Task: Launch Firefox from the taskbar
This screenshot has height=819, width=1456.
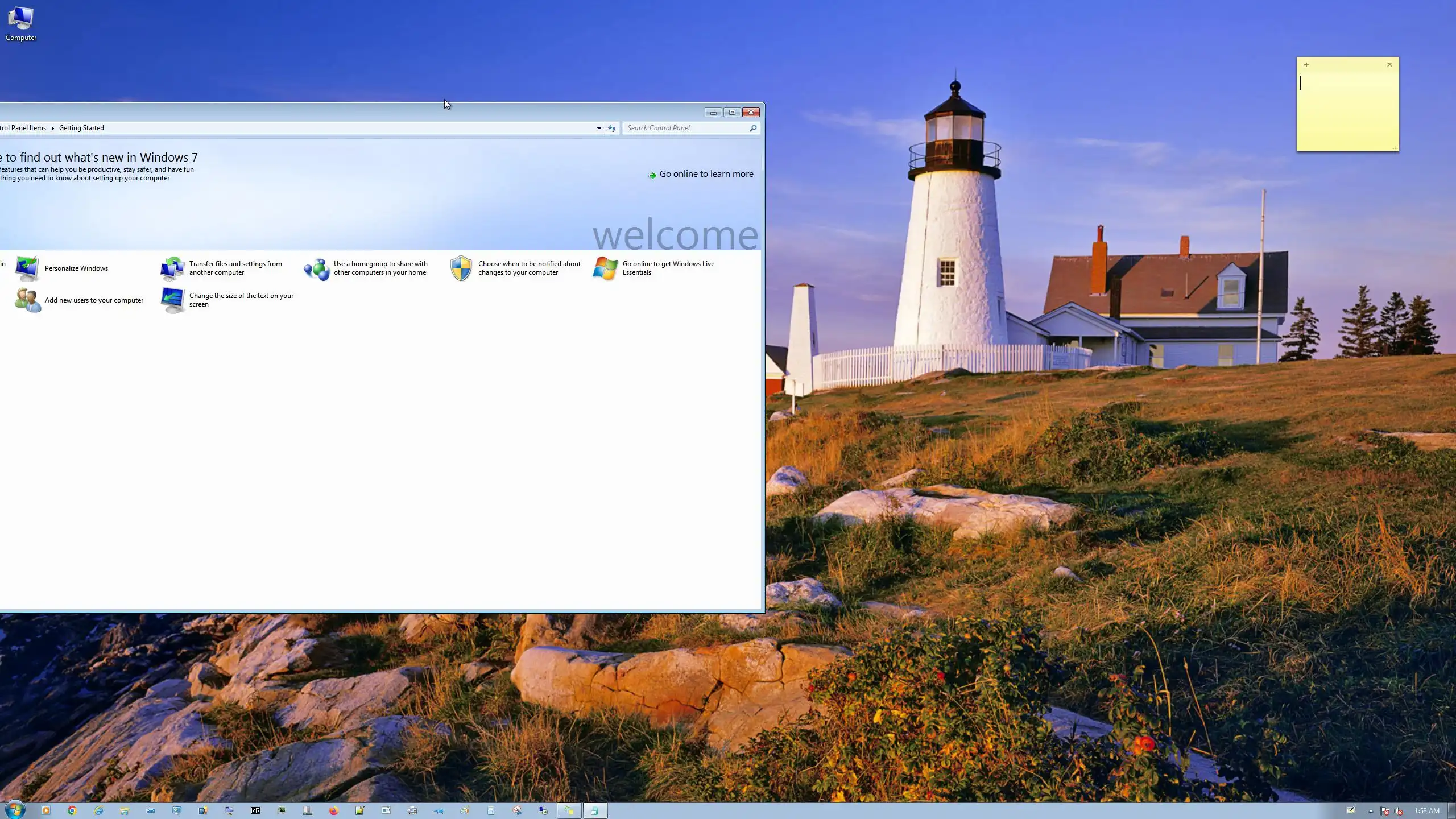Action: click(333, 810)
